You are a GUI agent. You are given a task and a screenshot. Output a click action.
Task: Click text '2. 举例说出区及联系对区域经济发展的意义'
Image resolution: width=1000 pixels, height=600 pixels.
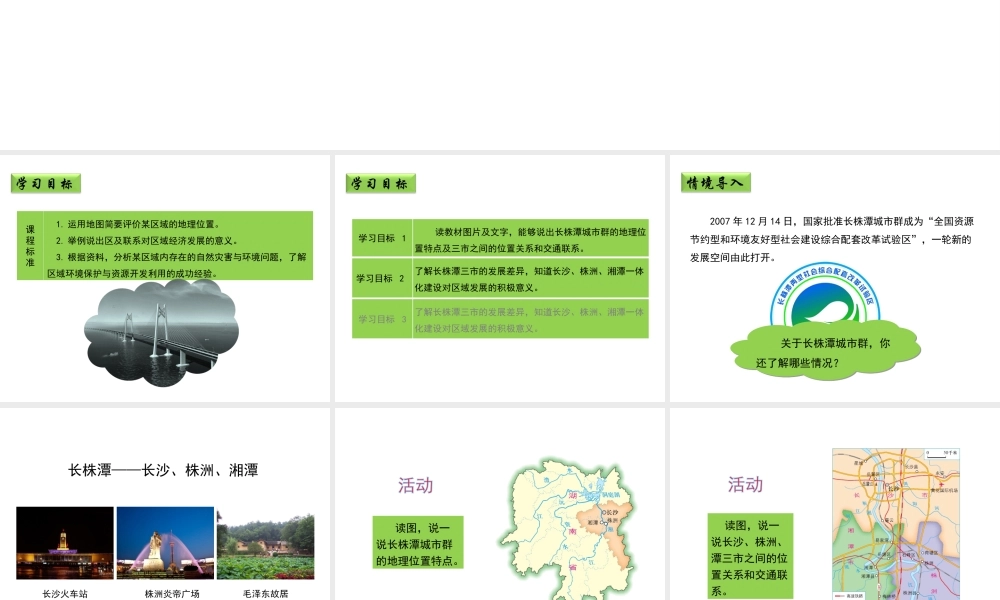point(146,240)
